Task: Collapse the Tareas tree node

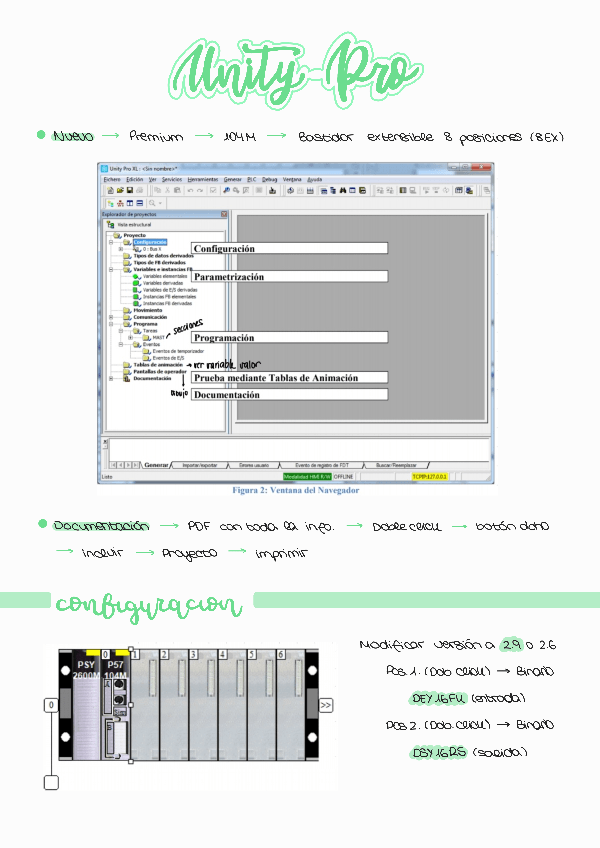Action: click(x=121, y=331)
